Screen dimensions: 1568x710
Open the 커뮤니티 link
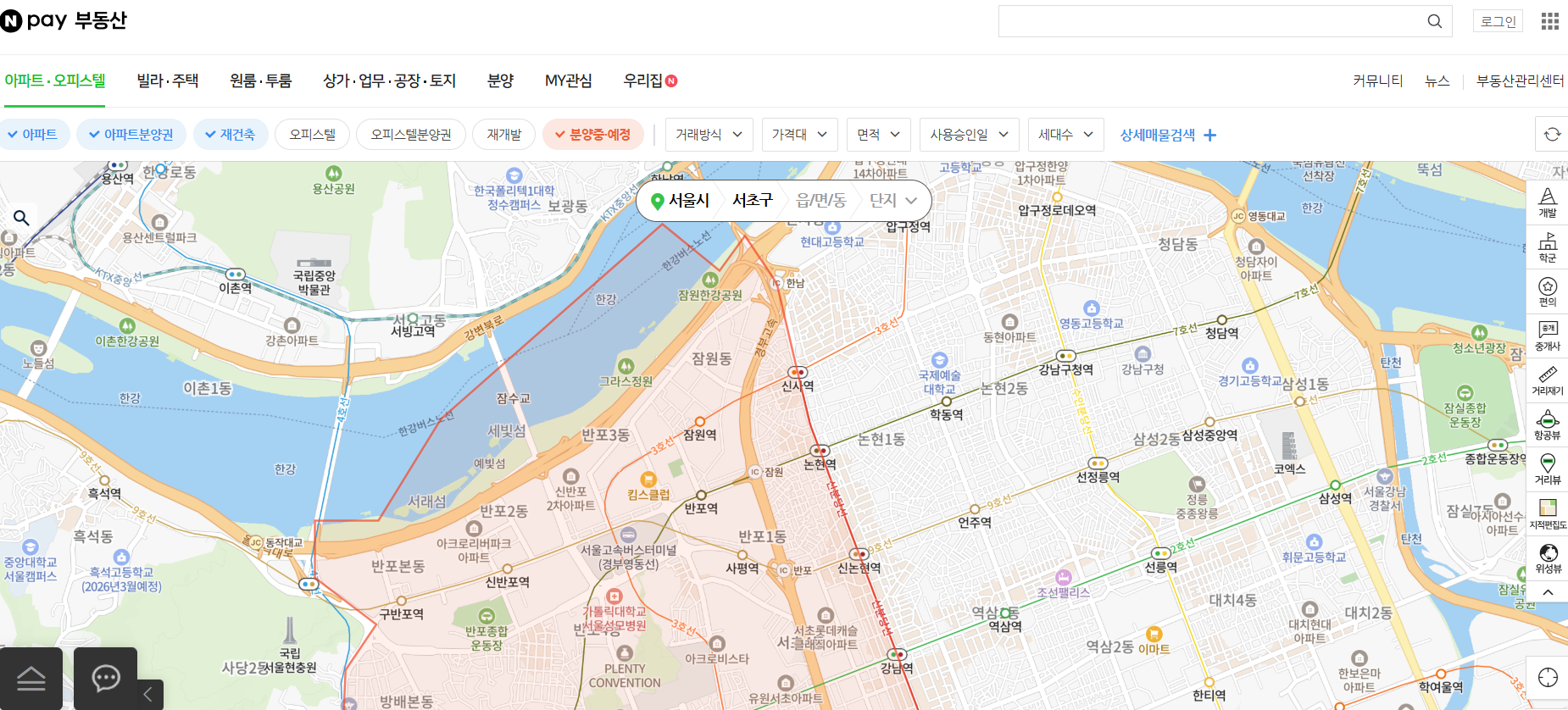(1378, 80)
